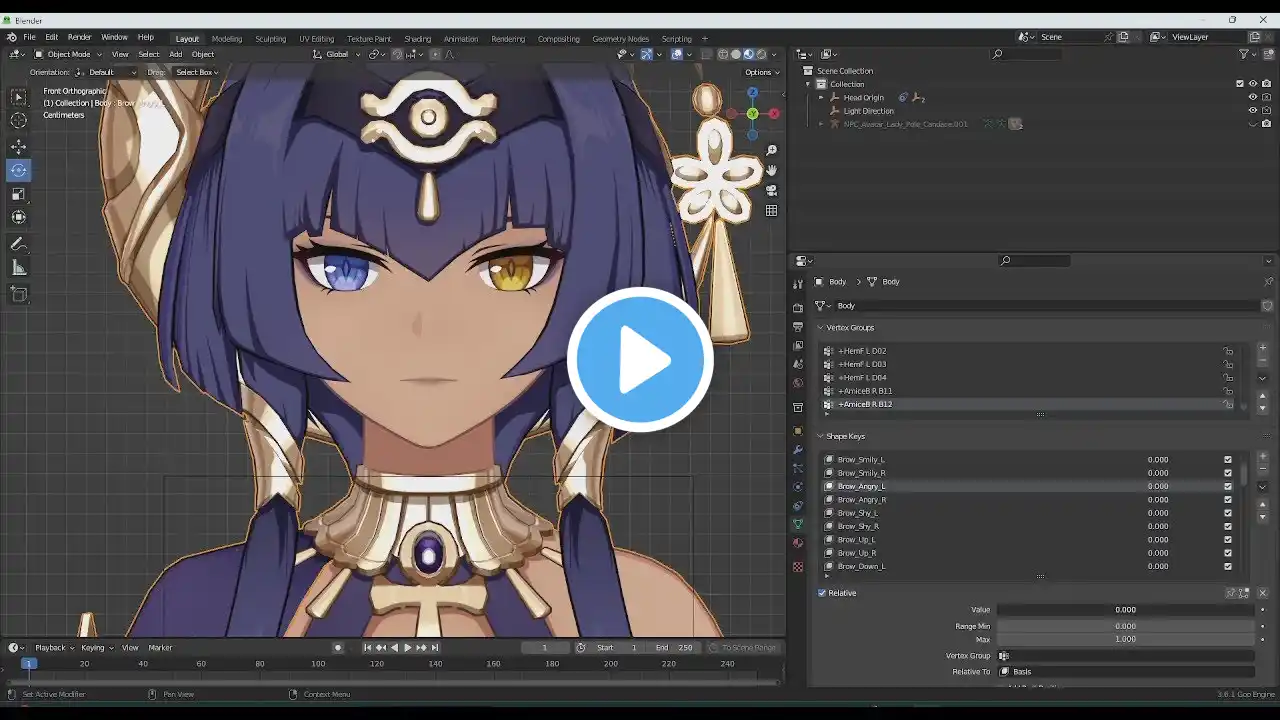This screenshot has width=1280, height=720.
Task: Switch to the Sculpting workspace tab
Action: 270,39
